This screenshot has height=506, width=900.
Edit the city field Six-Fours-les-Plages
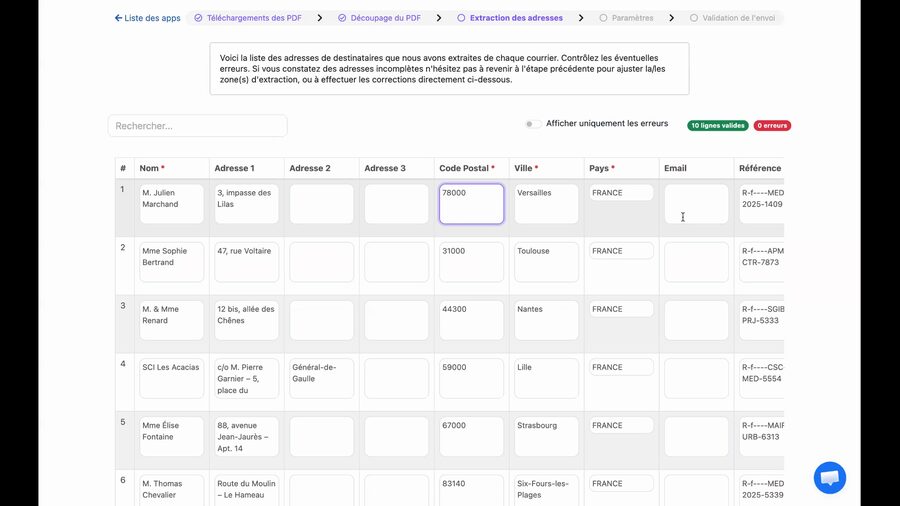click(x=546, y=491)
